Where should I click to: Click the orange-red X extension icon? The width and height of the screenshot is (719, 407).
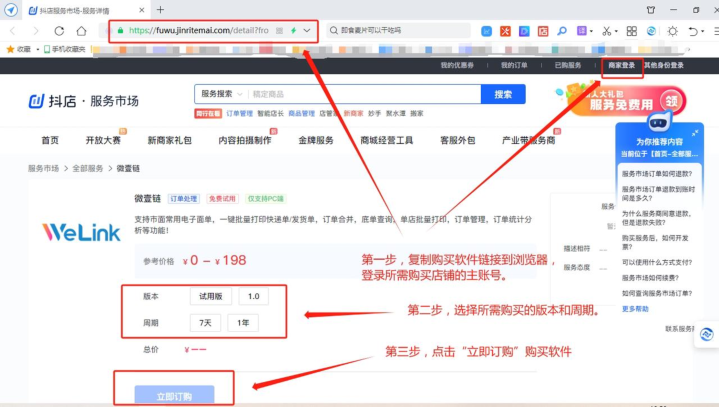505,31
